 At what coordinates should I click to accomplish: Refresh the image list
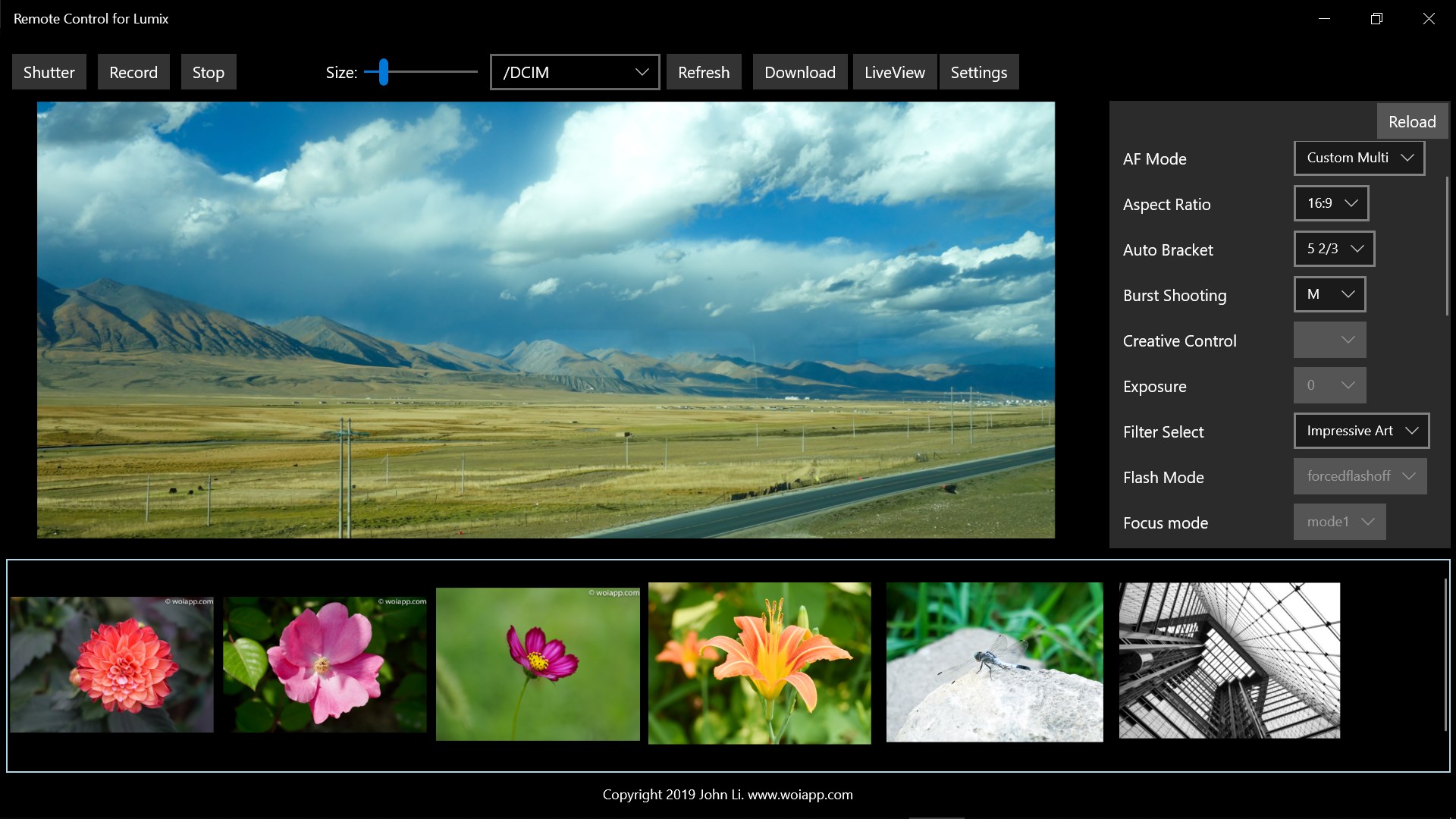tap(703, 71)
